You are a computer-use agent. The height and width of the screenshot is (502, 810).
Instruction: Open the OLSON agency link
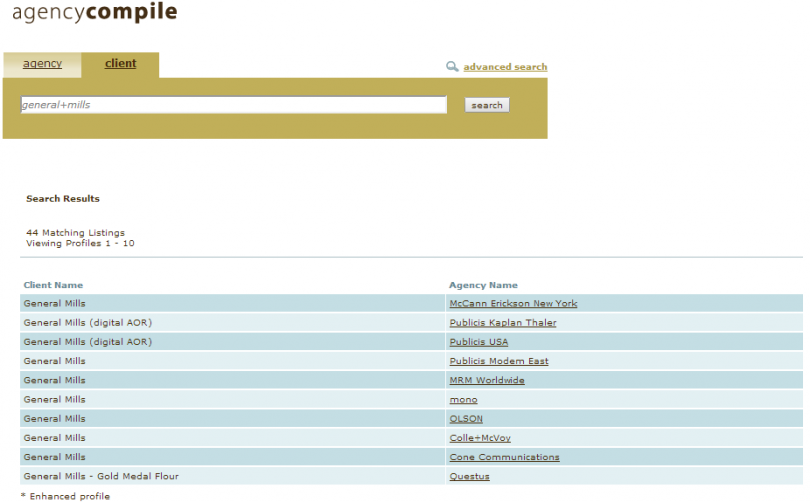466,419
